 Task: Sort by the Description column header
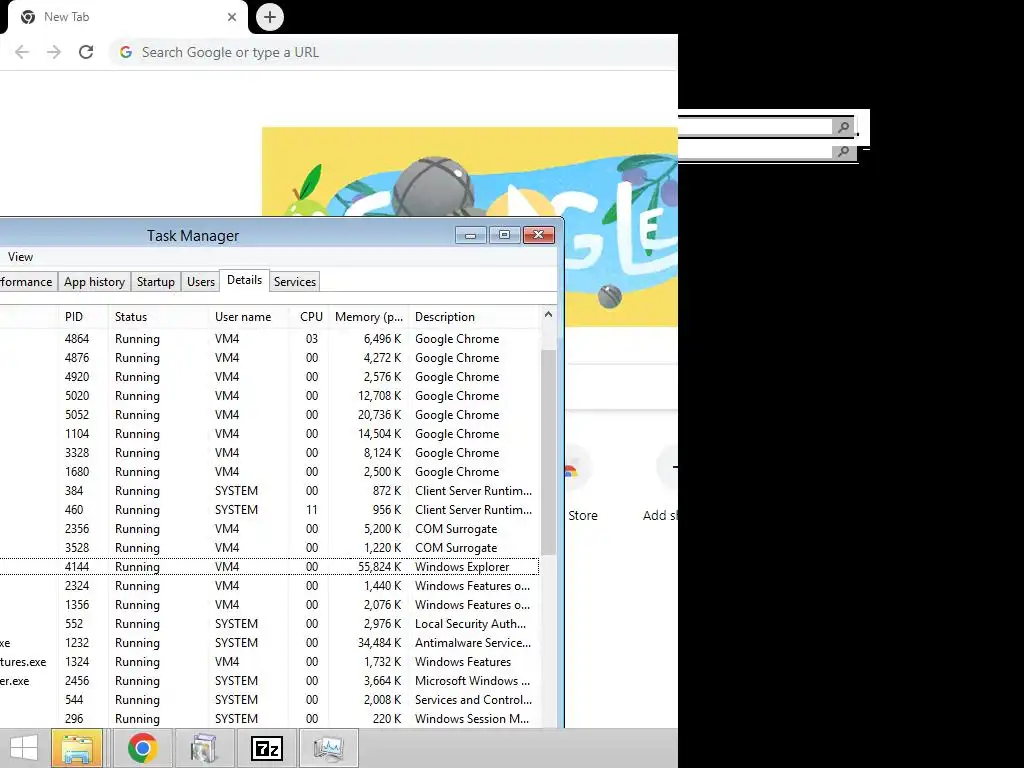475,317
